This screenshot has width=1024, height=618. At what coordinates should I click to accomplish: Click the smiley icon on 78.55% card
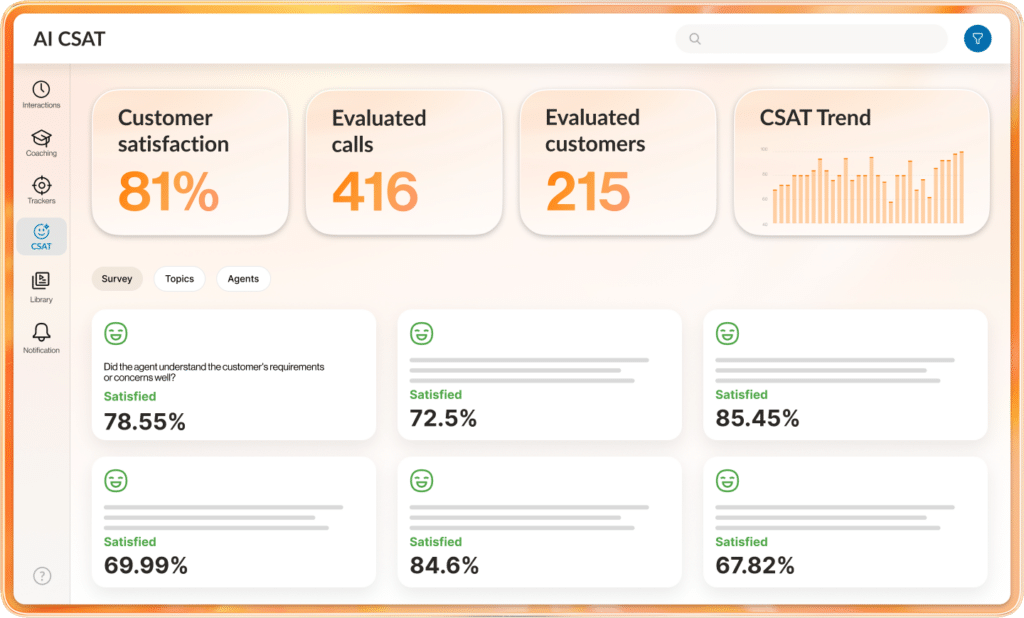point(116,334)
